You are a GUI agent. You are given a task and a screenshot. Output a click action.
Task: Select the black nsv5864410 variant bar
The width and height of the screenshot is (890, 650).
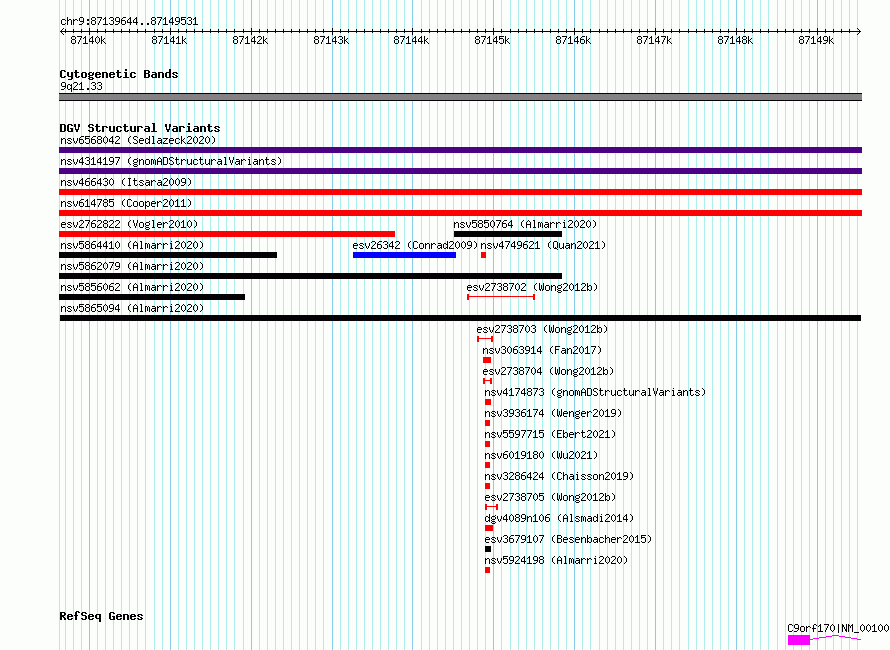click(168, 255)
